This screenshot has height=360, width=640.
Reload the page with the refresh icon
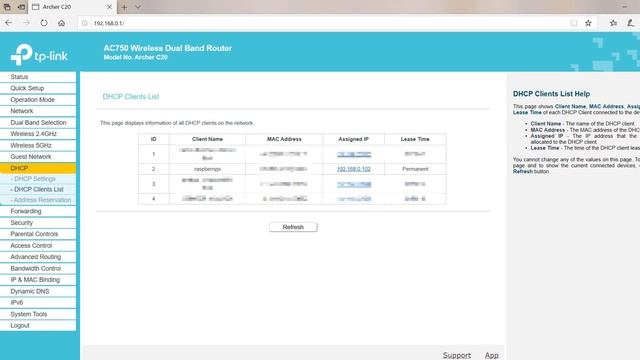[x=44, y=23]
